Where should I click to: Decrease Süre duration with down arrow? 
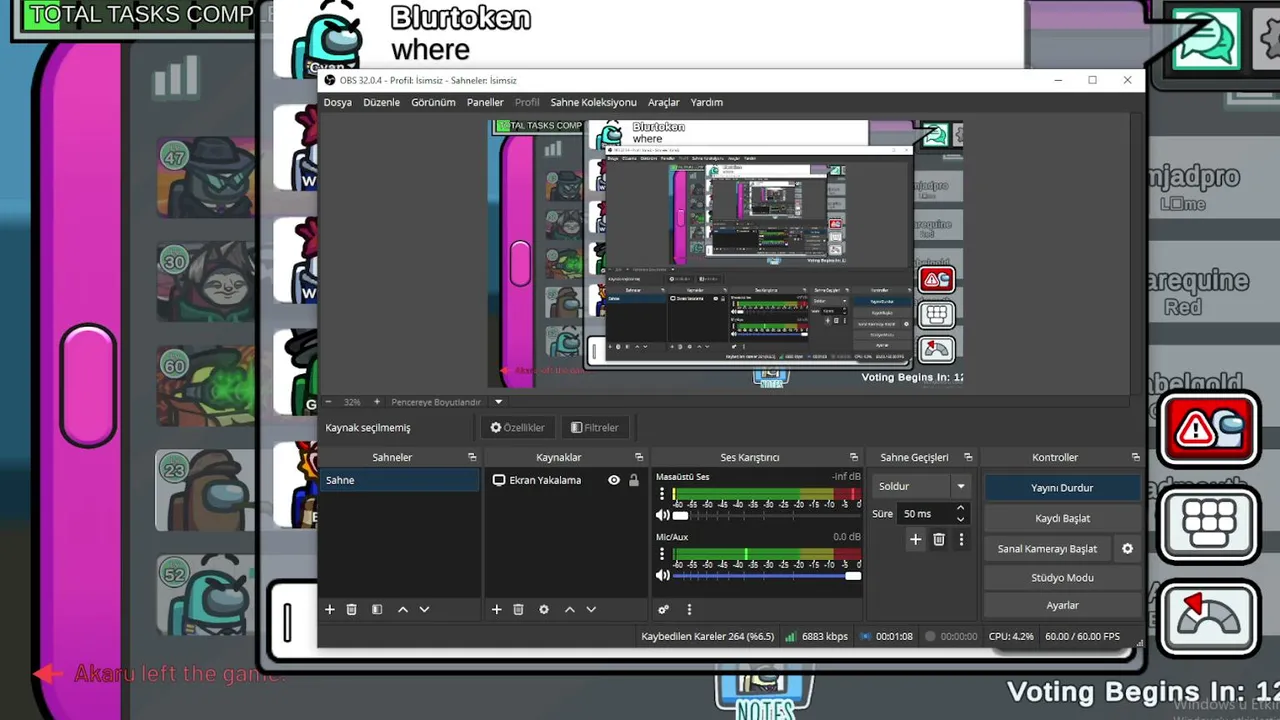[x=961, y=520]
